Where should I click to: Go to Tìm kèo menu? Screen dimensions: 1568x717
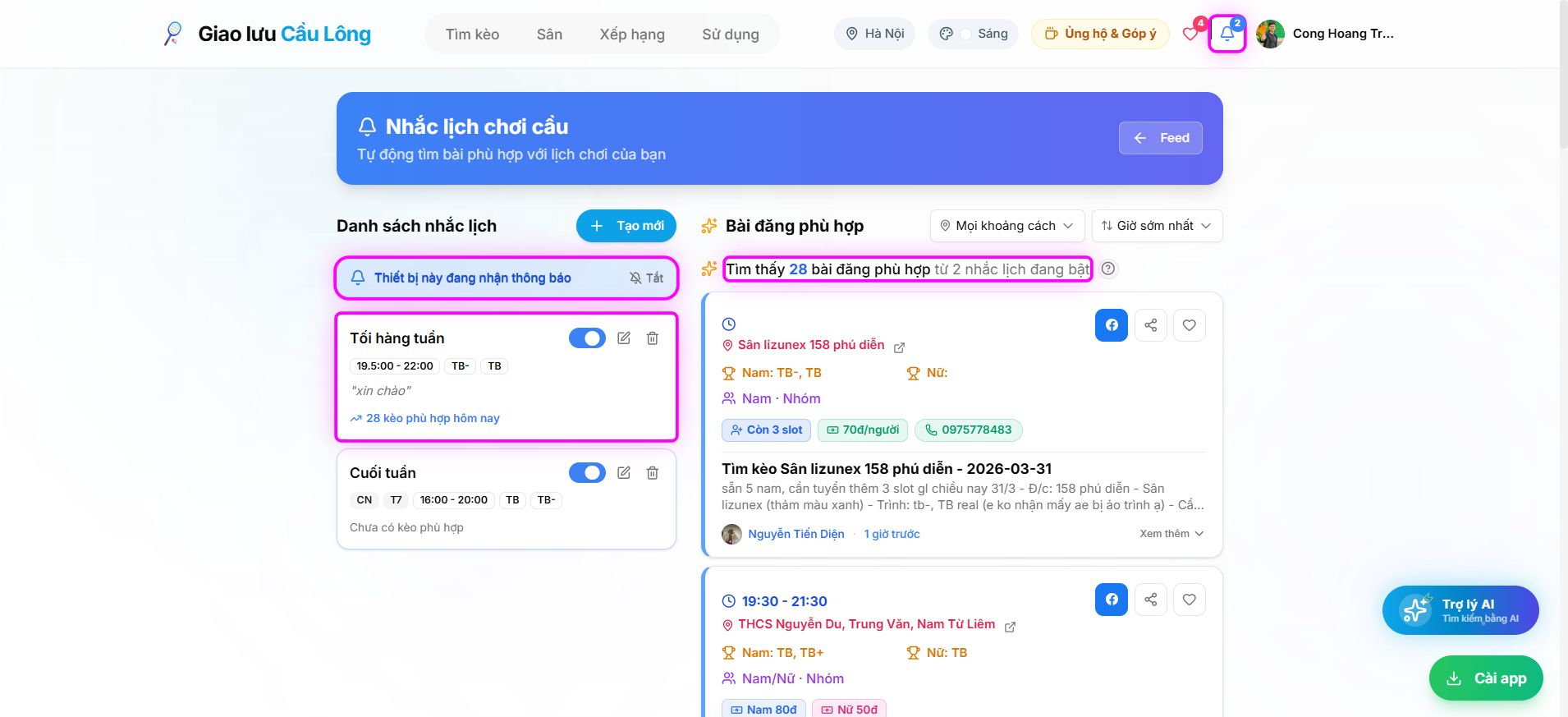472,34
